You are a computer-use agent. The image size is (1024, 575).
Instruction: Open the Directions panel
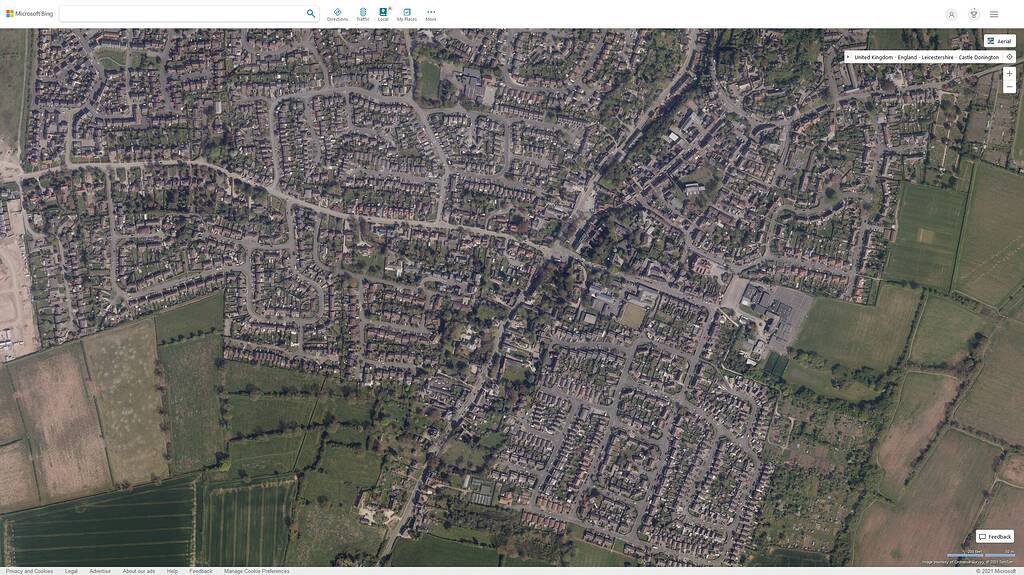tap(337, 14)
